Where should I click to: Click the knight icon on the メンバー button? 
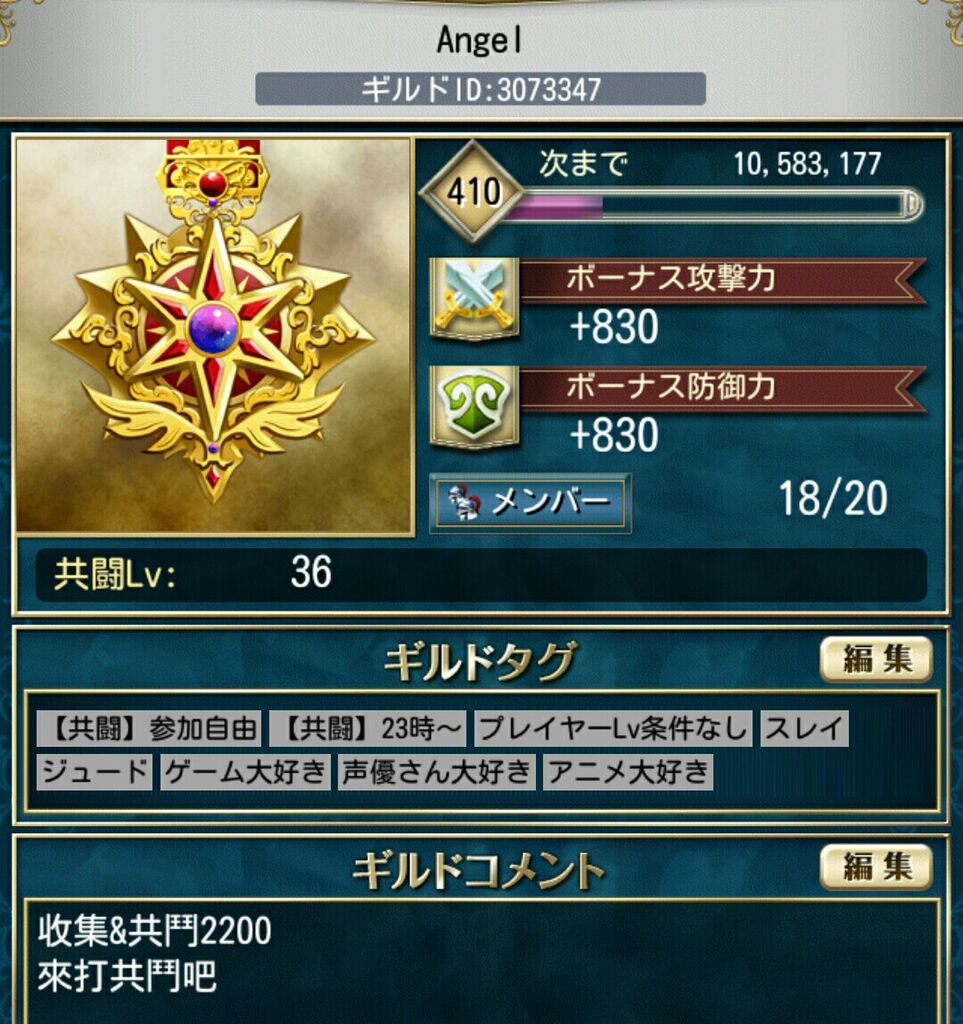tap(464, 503)
